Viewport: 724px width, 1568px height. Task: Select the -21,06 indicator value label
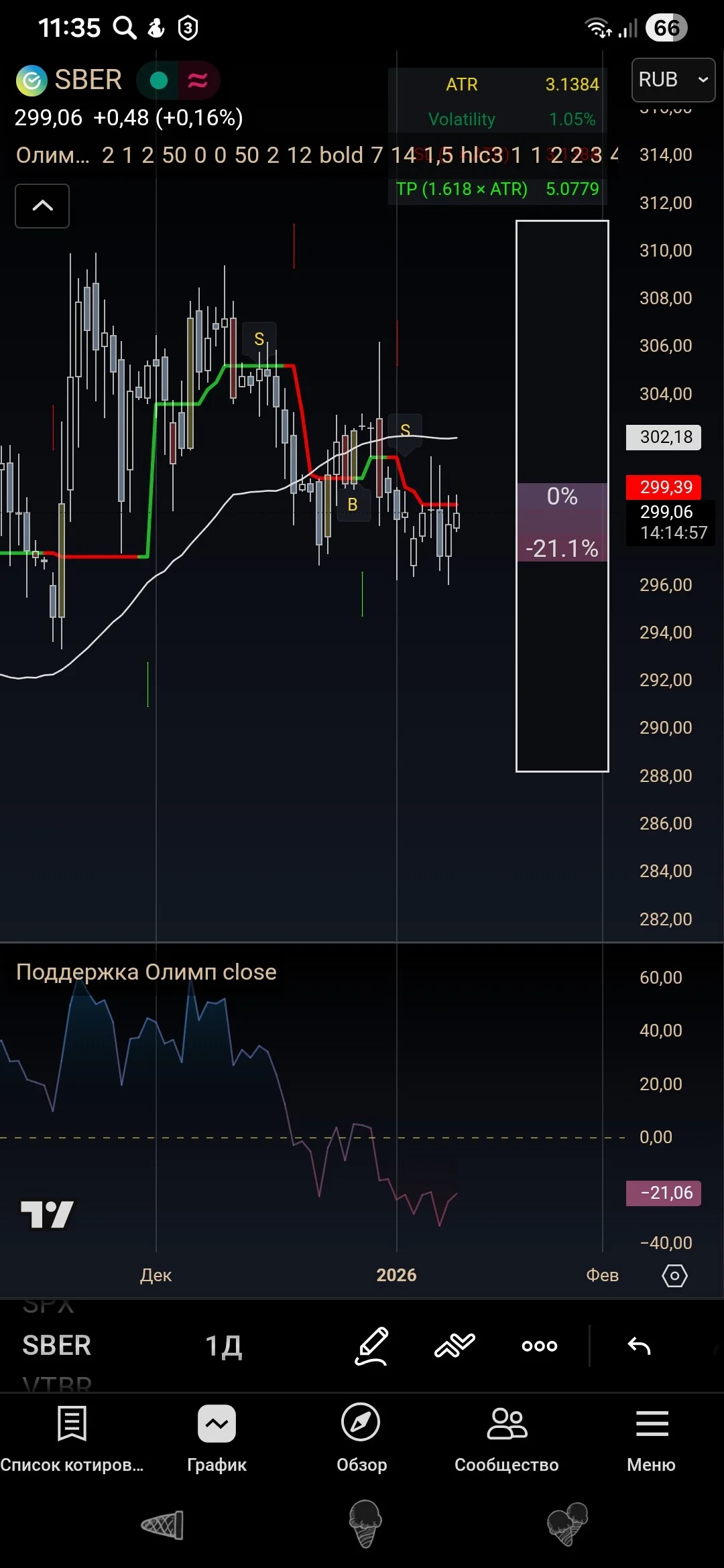(x=664, y=1193)
